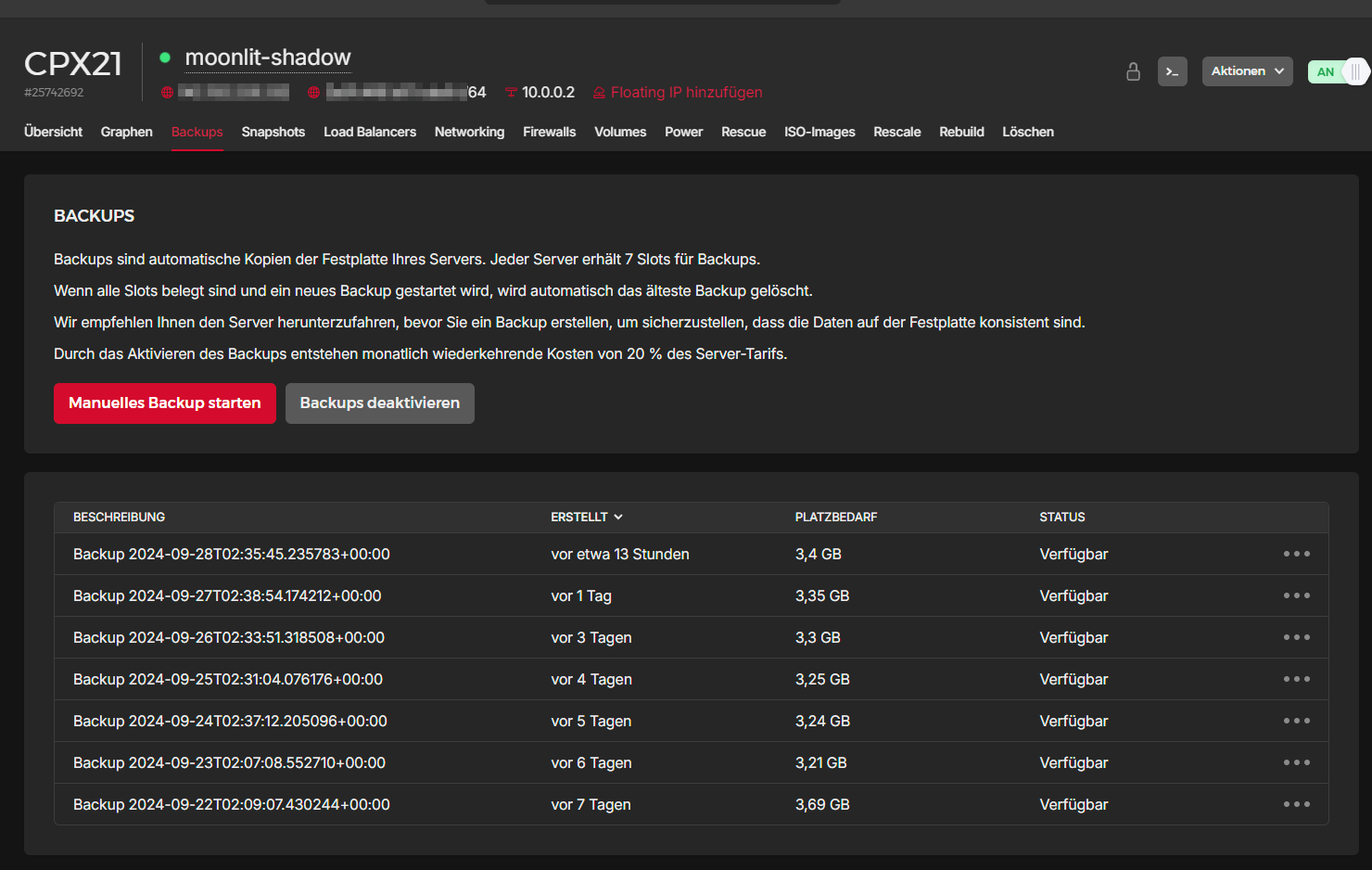
Task: Click the Floating IP icon
Action: (599, 93)
